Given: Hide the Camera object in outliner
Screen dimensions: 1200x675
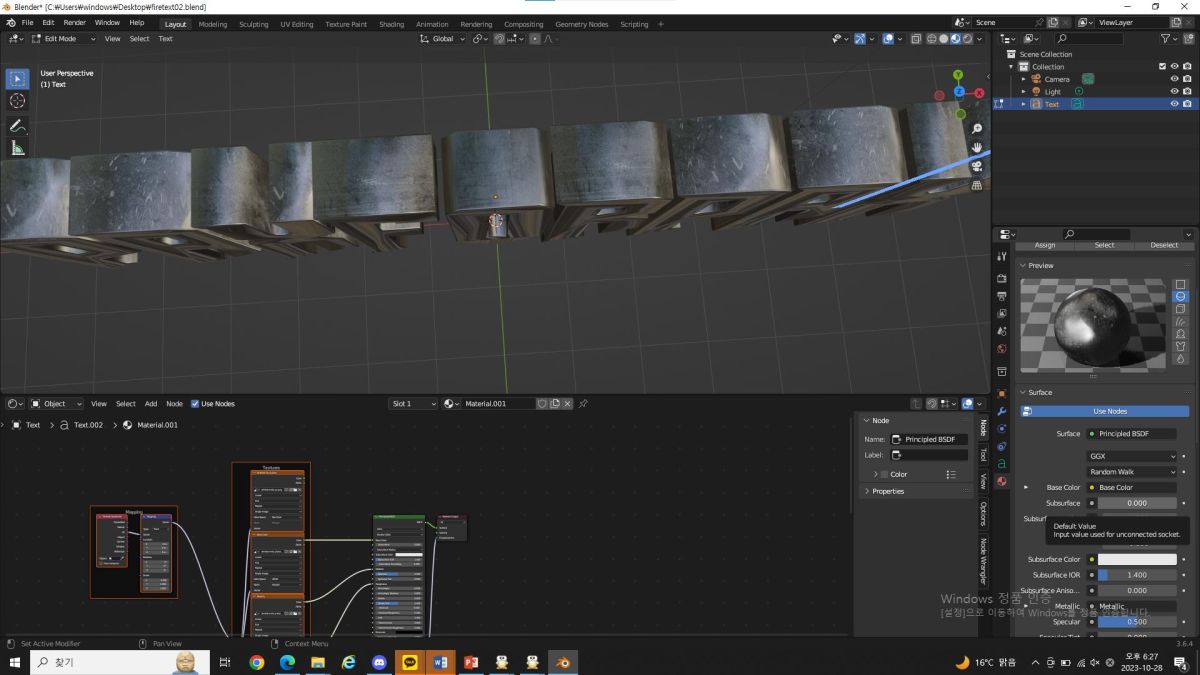Looking at the screenshot, I should coord(1174,79).
